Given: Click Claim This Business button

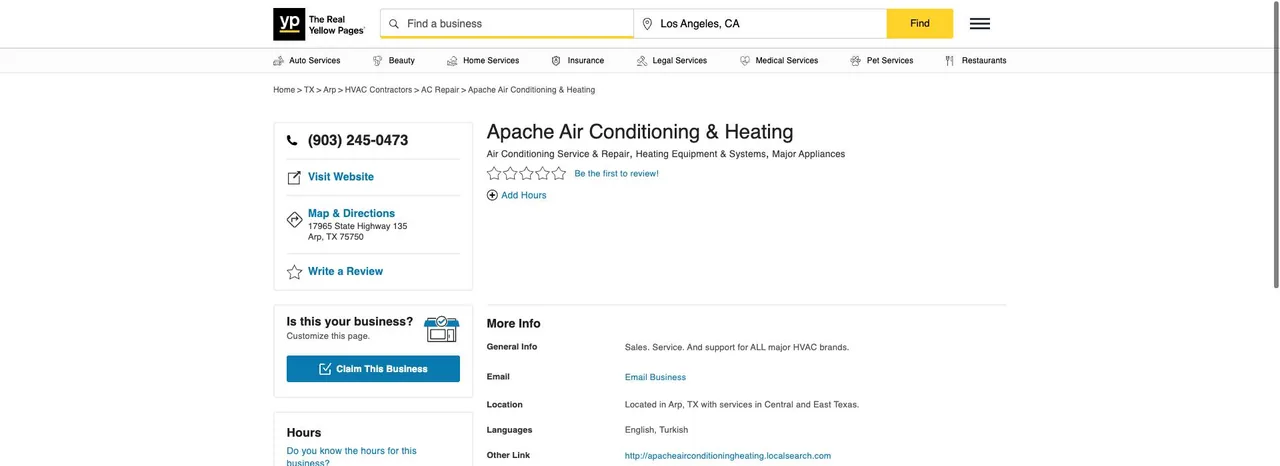Looking at the screenshot, I should pos(373,369).
